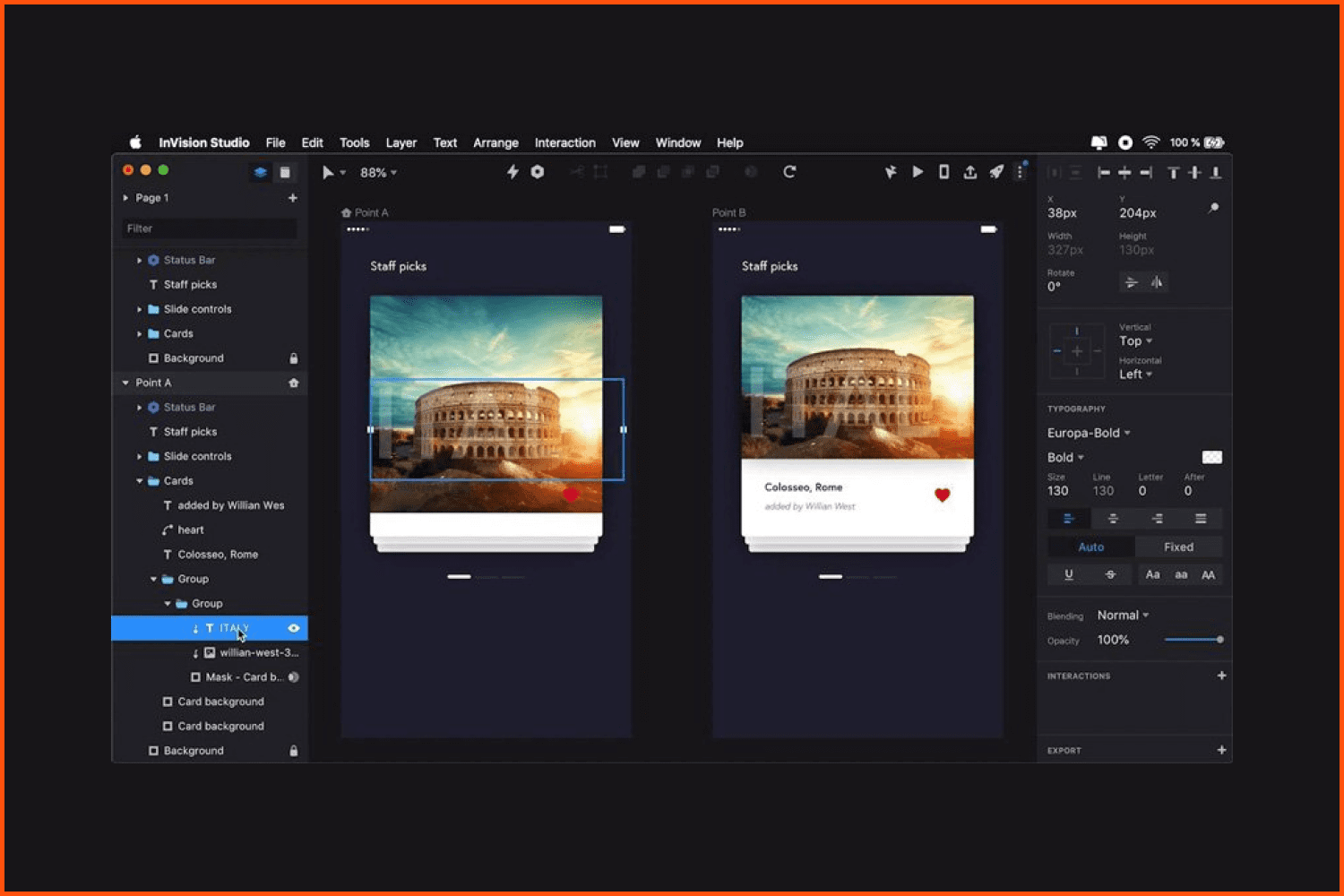
Task: Select Fixed text box sizing
Action: pyautogui.click(x=1178, y=547)
